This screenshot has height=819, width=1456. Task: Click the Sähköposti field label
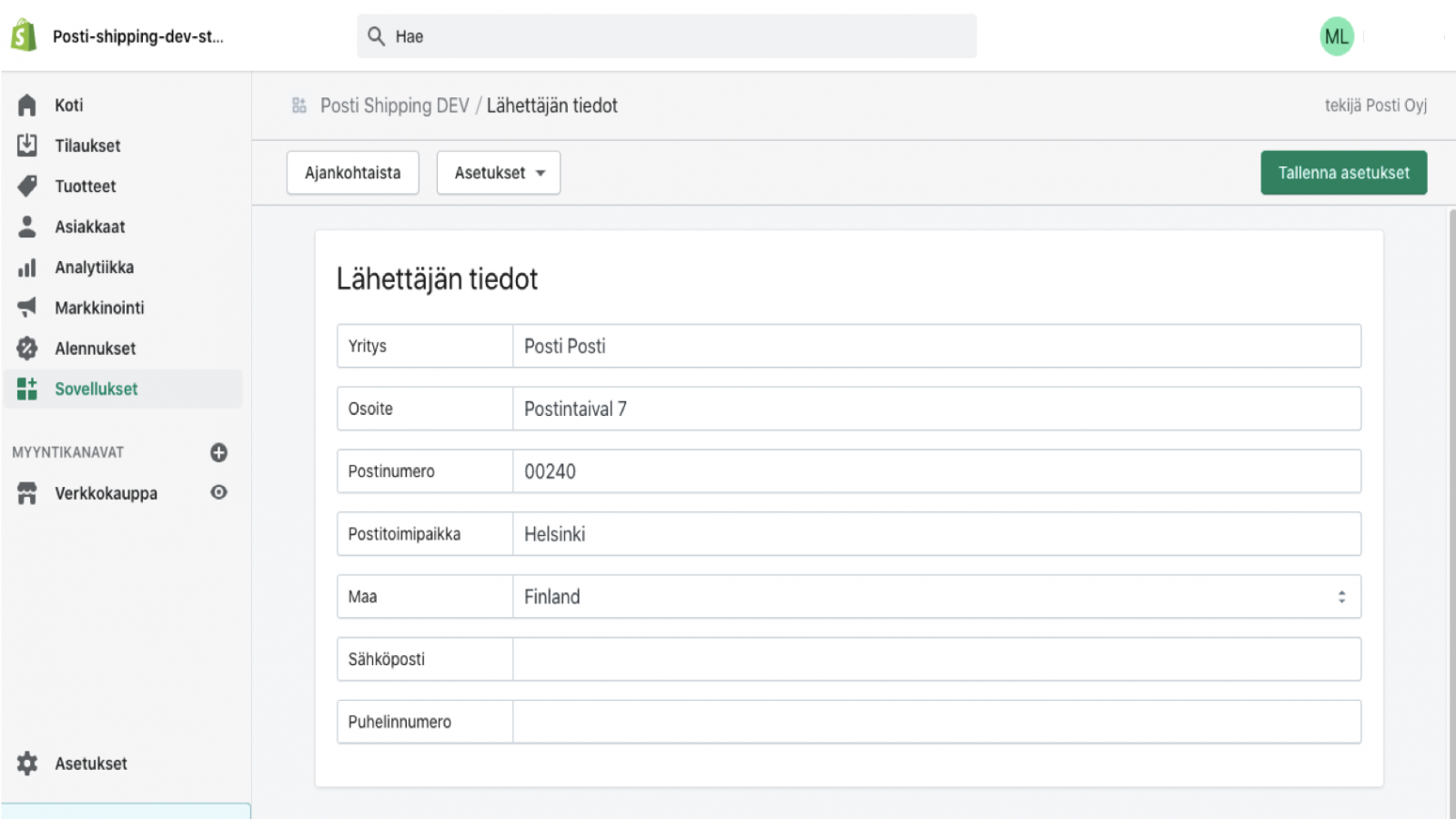[x=387, y=659]
